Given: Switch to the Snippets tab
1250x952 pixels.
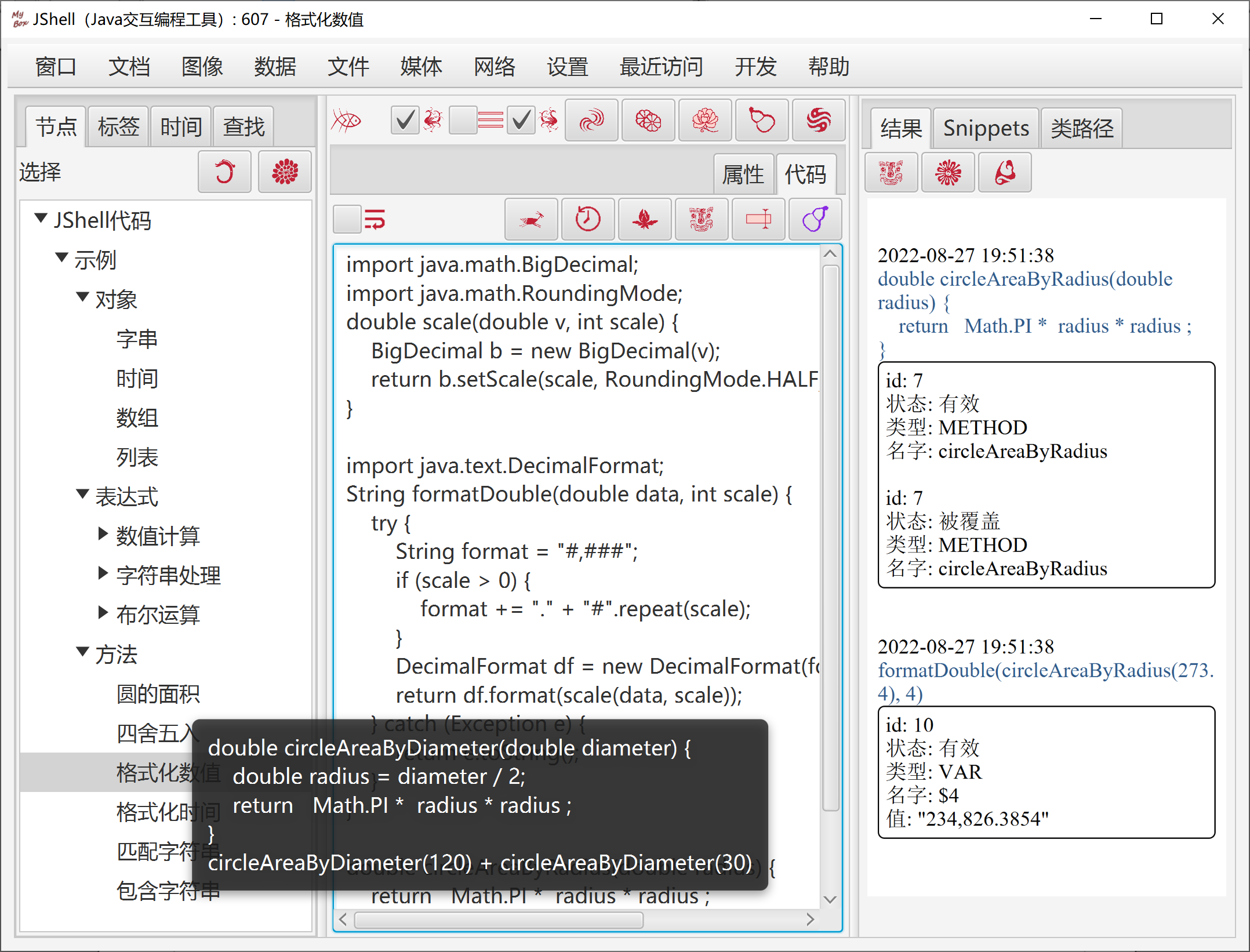Looking at the screenshot, I should point(986,128).
